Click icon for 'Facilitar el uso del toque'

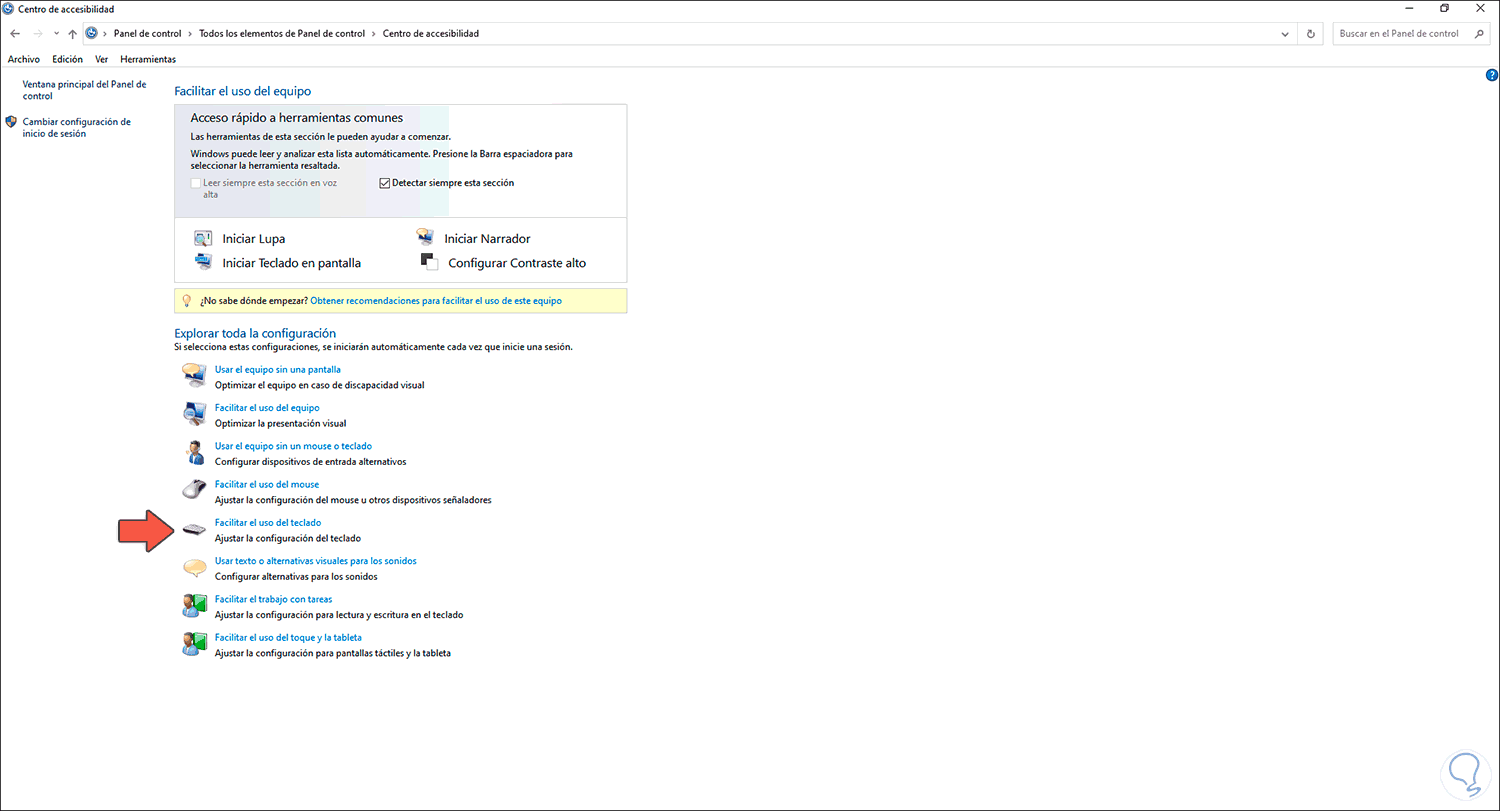pyautogui.click(x=194, y=643)
